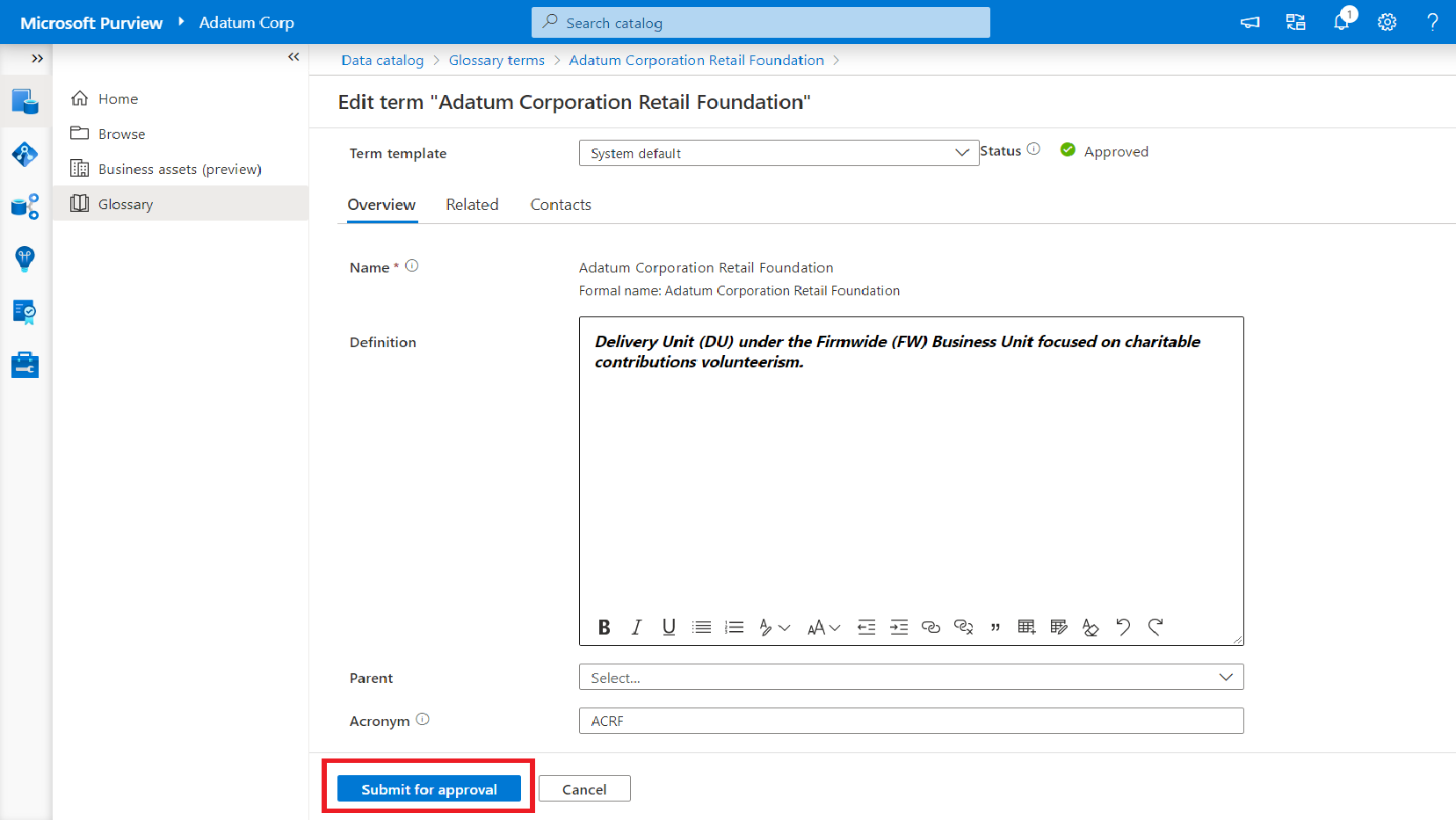Toggle italic formatting in the definition editor
1456x820 pixels.
tap(636, 627)
